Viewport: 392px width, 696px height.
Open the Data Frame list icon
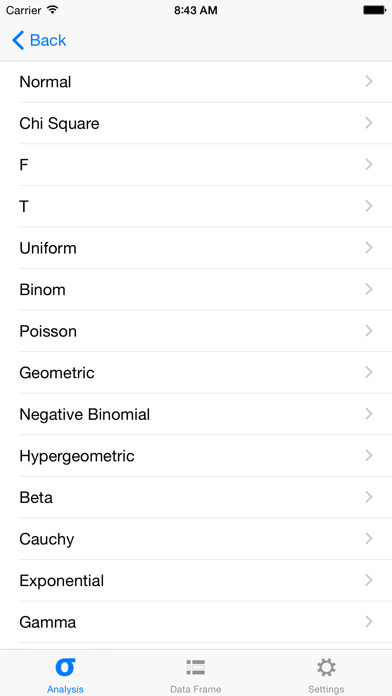195,667
